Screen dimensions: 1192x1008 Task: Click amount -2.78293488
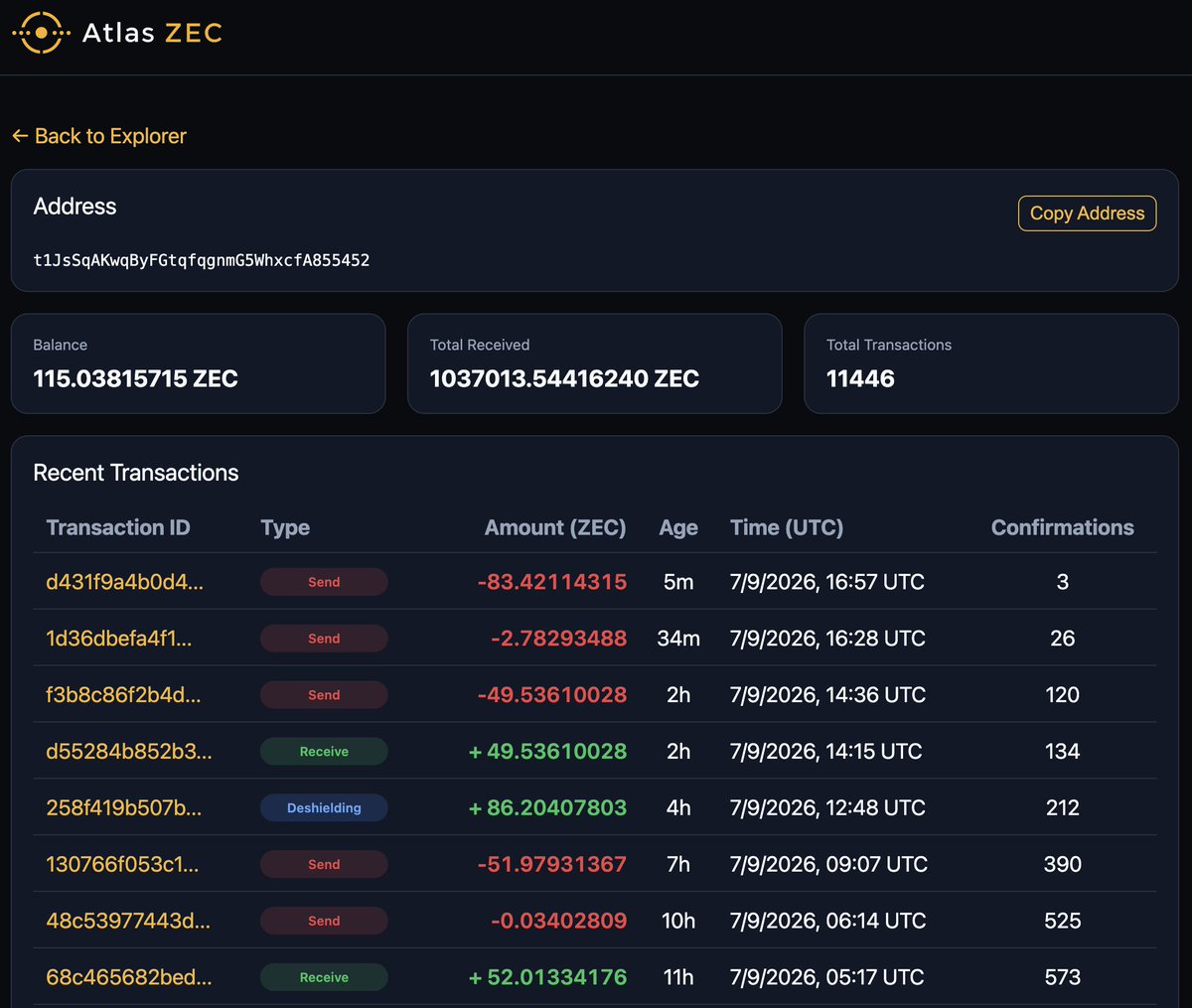pyautogui.click(x=559, y=639)
